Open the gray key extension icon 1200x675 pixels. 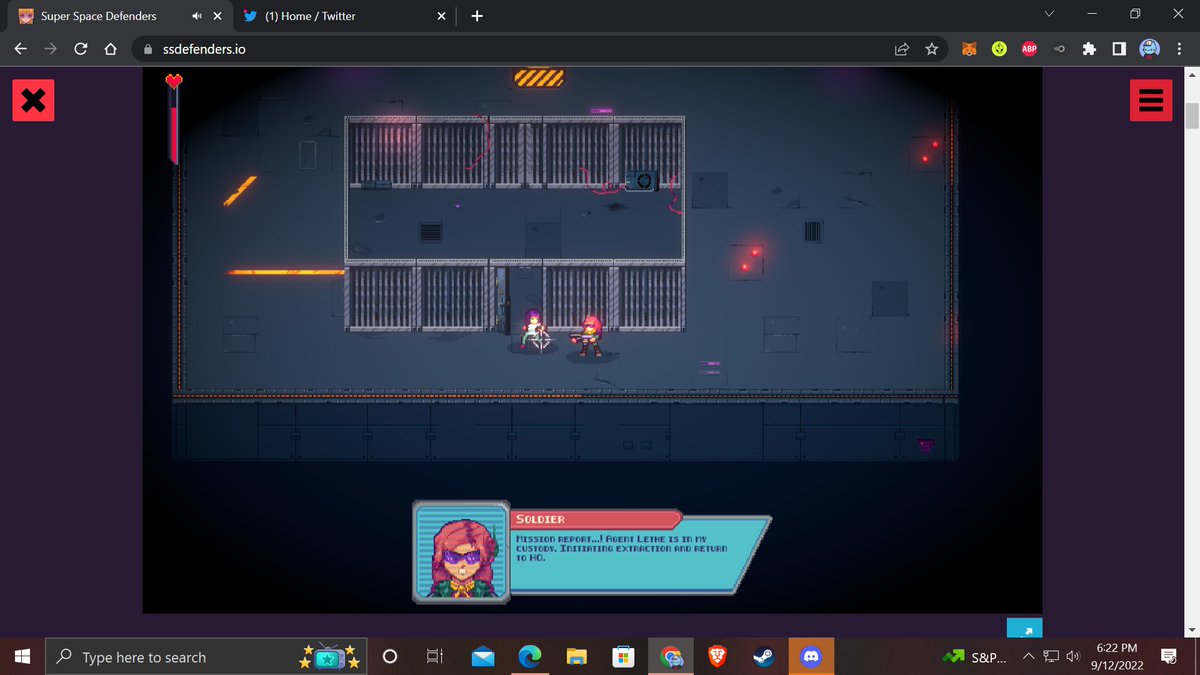tap(1058, 48)
